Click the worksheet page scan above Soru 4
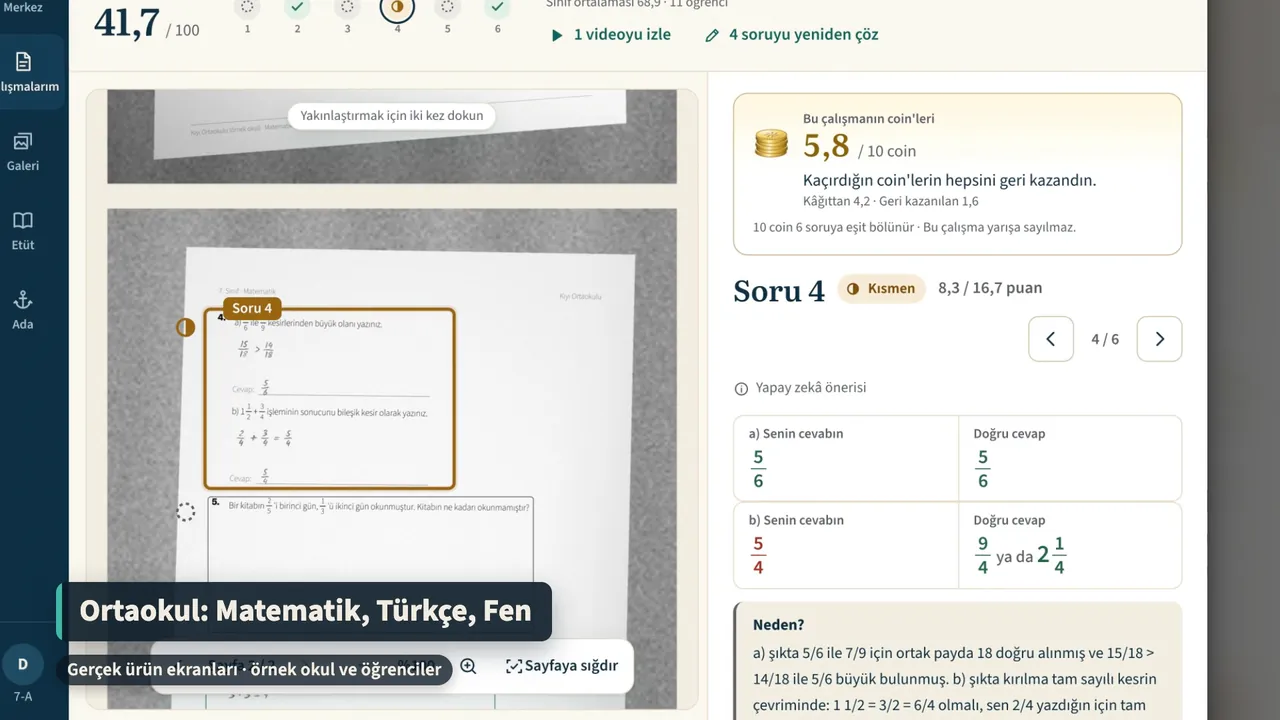 (392, 137)
